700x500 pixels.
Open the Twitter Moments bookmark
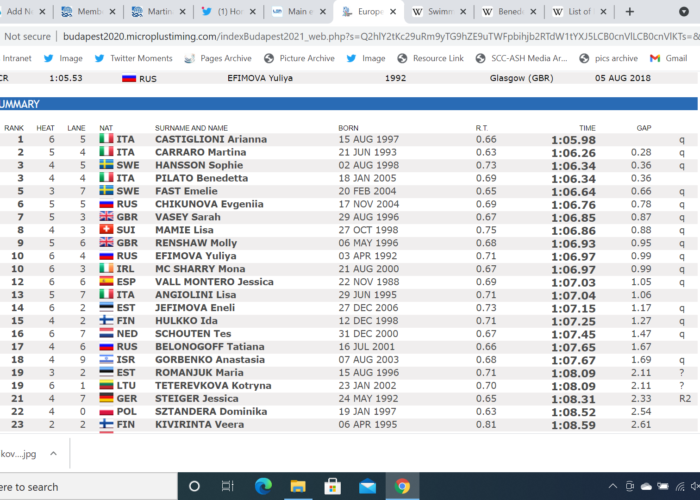[x=139, y=58]
